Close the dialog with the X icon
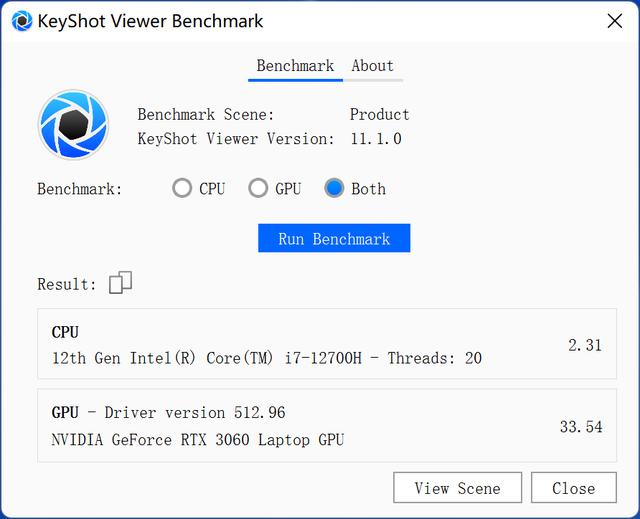The width and height of the screenshot is (640, 519). tap(615, 21)
